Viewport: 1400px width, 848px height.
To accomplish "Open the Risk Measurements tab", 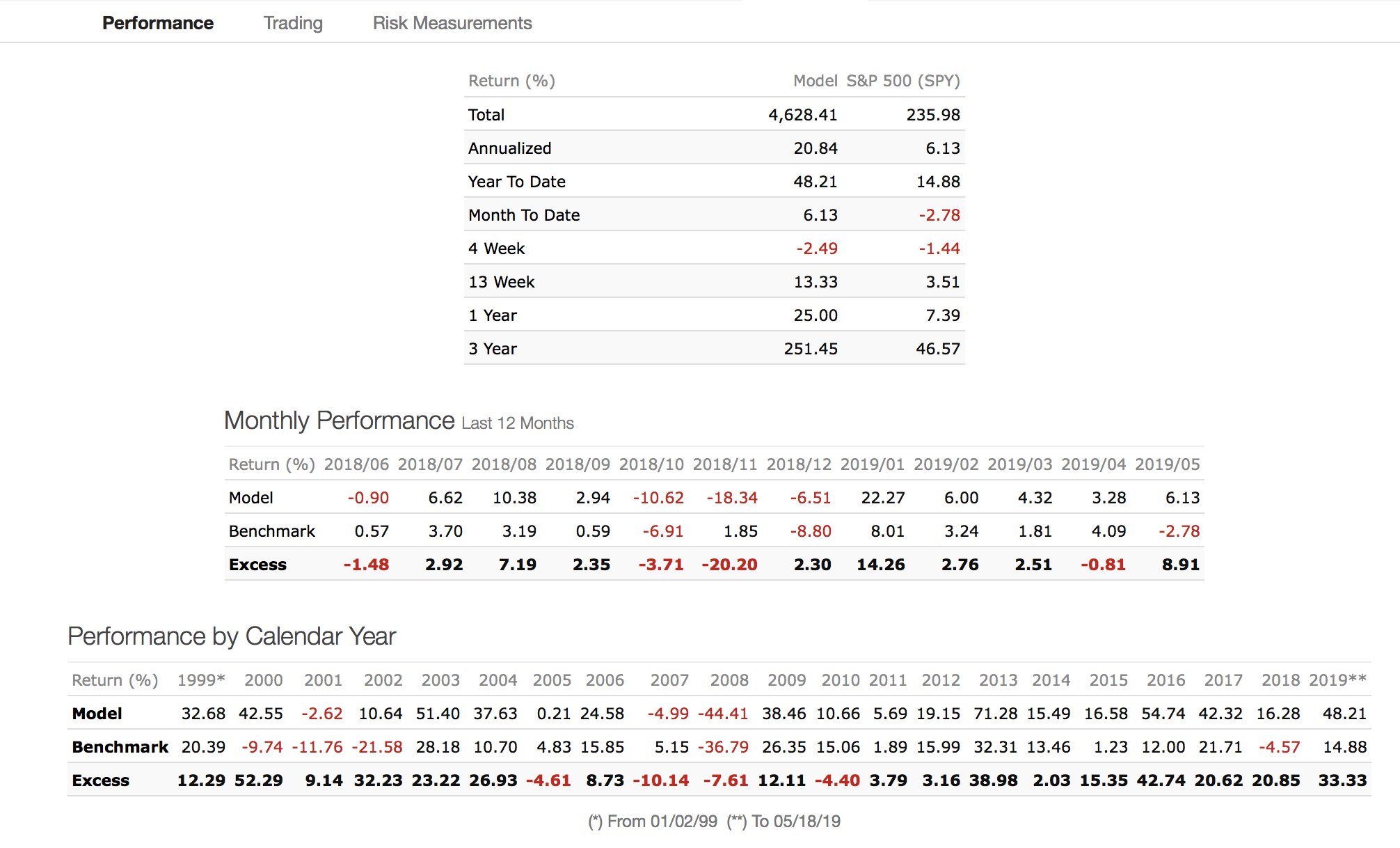I will 452,23.
